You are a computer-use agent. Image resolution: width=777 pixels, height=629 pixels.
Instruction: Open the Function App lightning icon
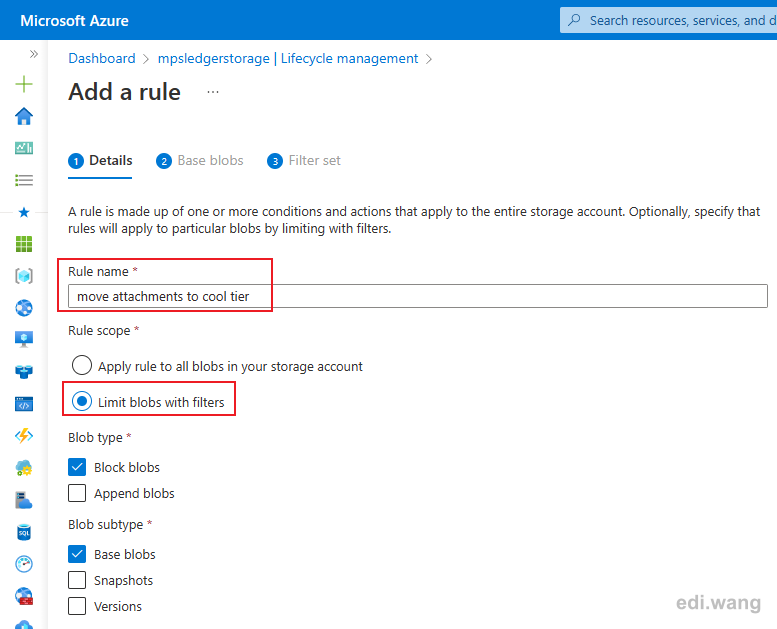(24, 436)
